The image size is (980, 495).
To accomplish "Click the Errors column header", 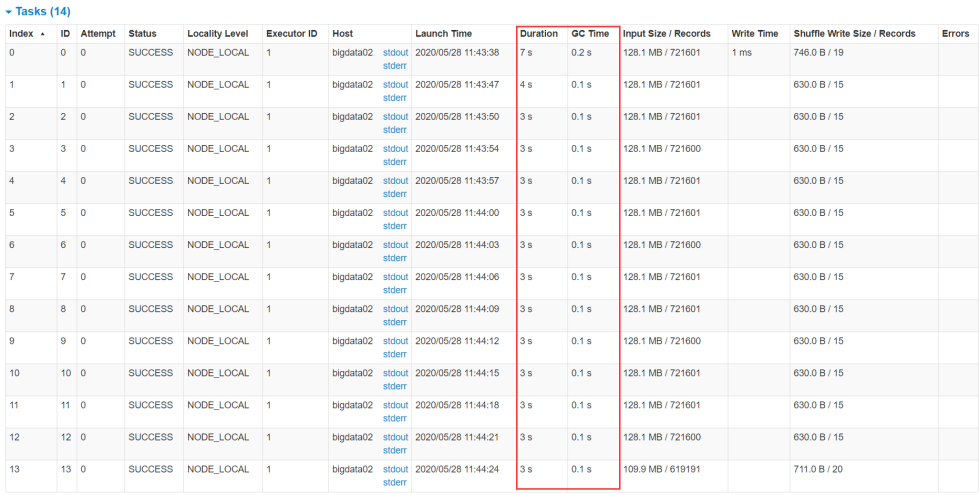I will (955, 34).
